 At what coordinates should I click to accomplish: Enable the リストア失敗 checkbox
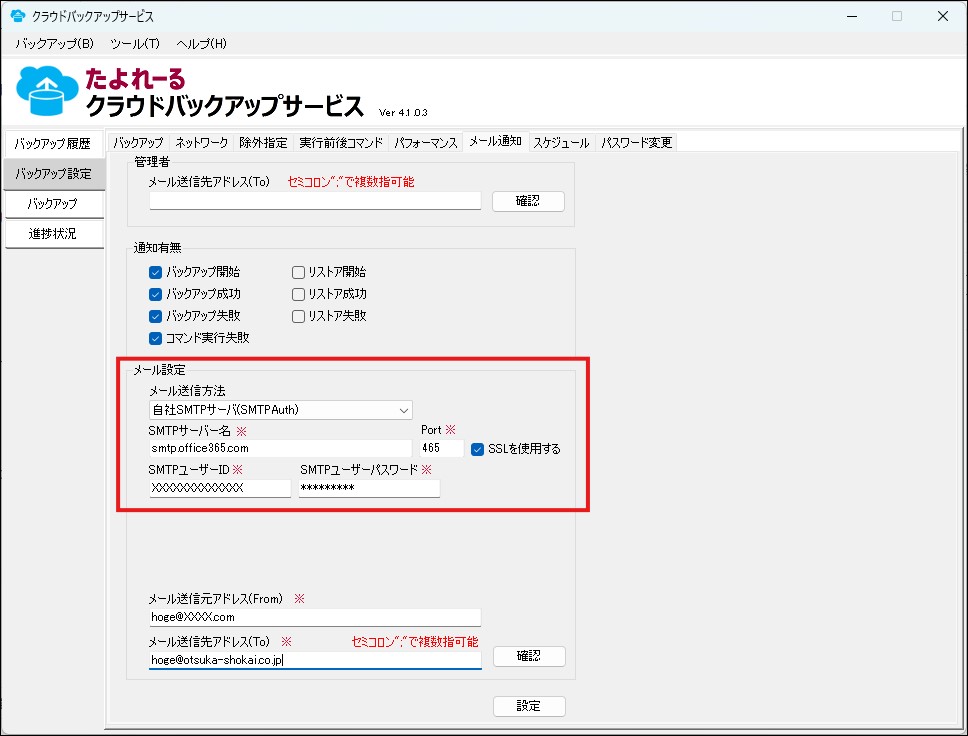(298, 316)
